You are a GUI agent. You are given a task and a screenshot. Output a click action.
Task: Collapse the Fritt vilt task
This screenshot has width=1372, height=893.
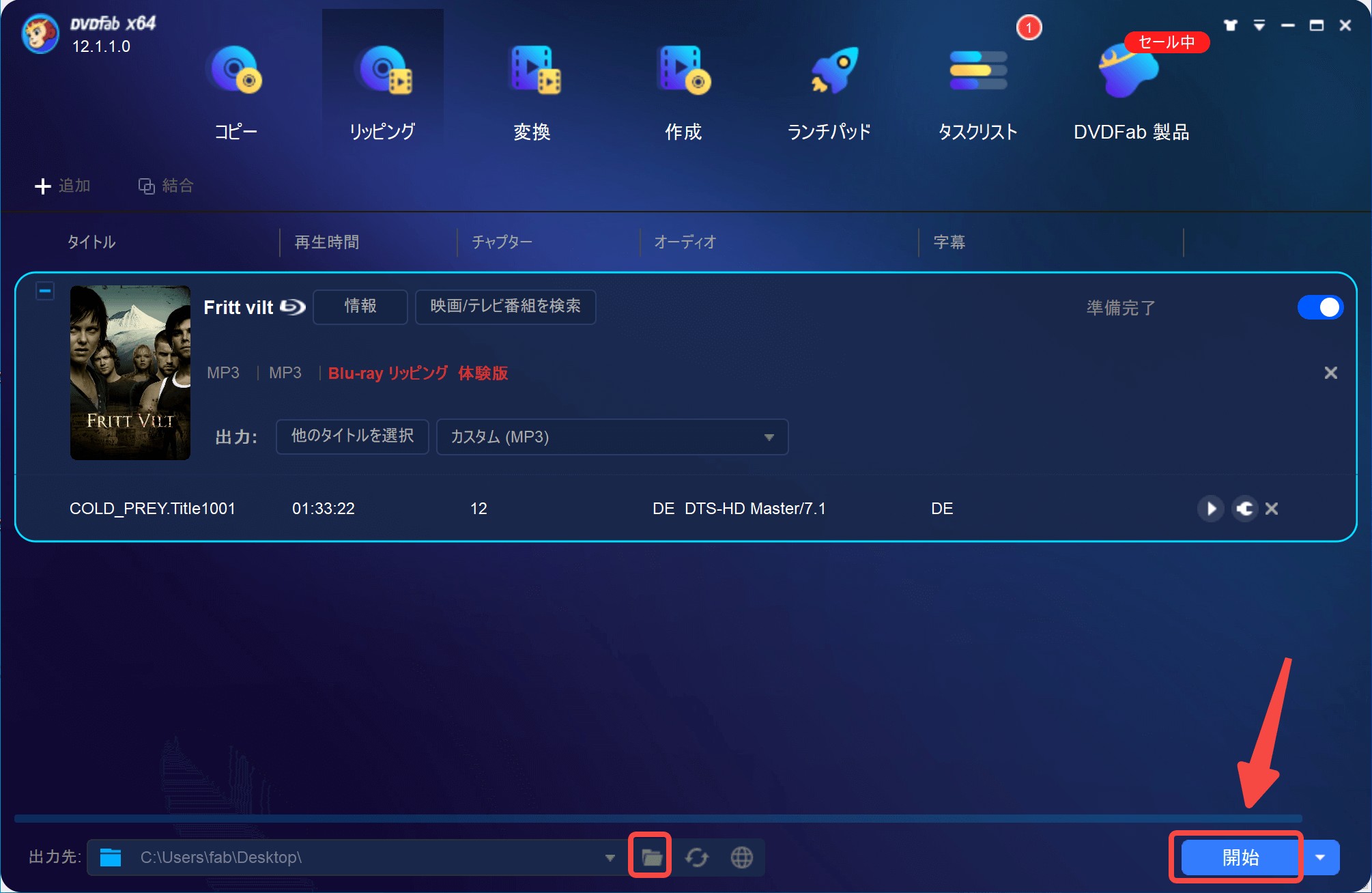45,291
